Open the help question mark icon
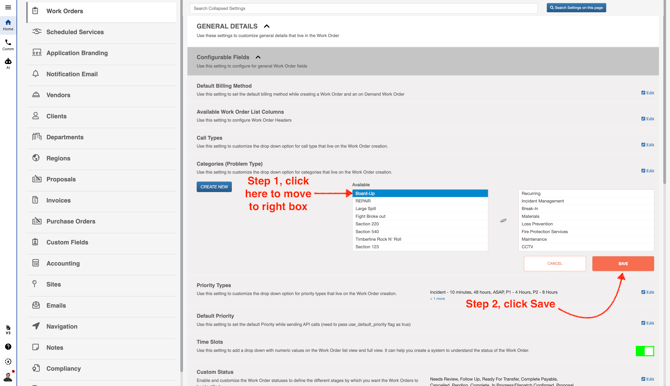This screenshot has width=670, height=386. pos(8,347)
